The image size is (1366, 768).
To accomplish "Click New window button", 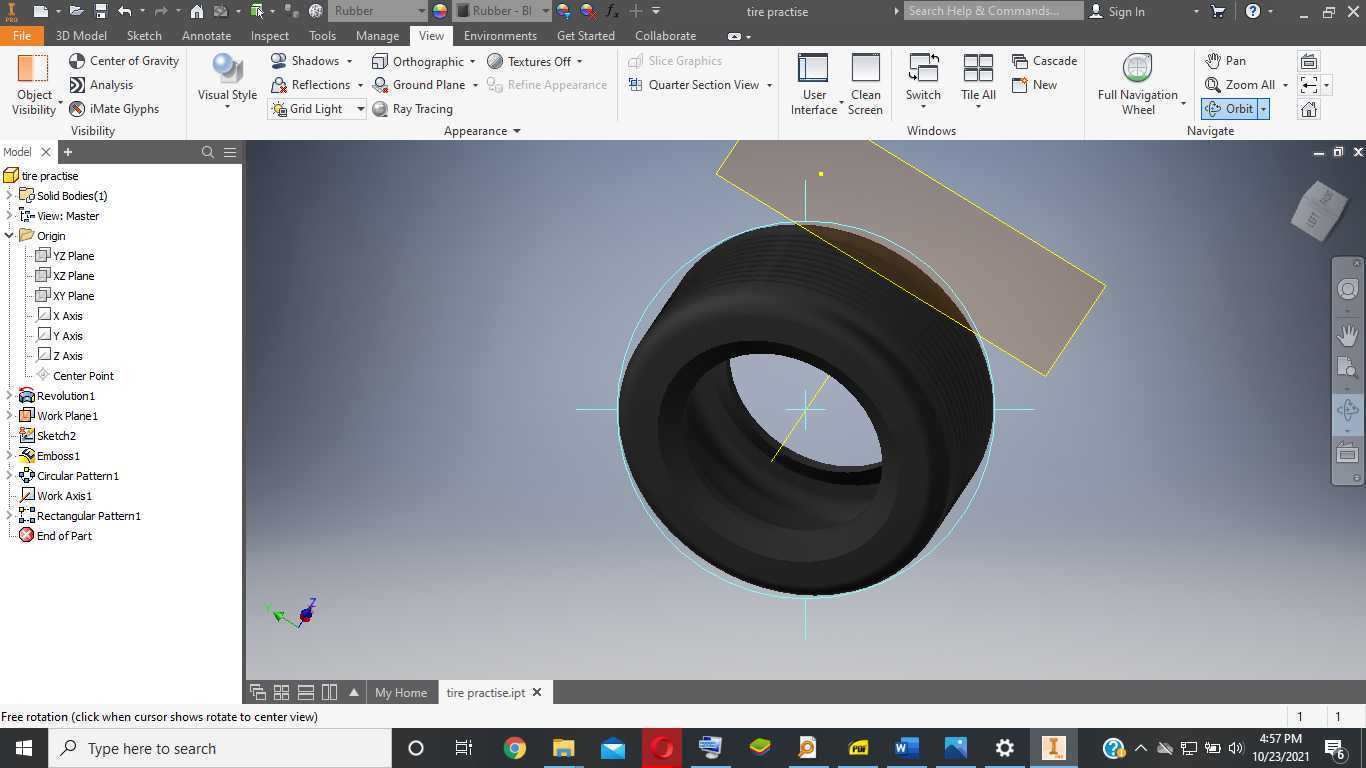I will 1034,85.
